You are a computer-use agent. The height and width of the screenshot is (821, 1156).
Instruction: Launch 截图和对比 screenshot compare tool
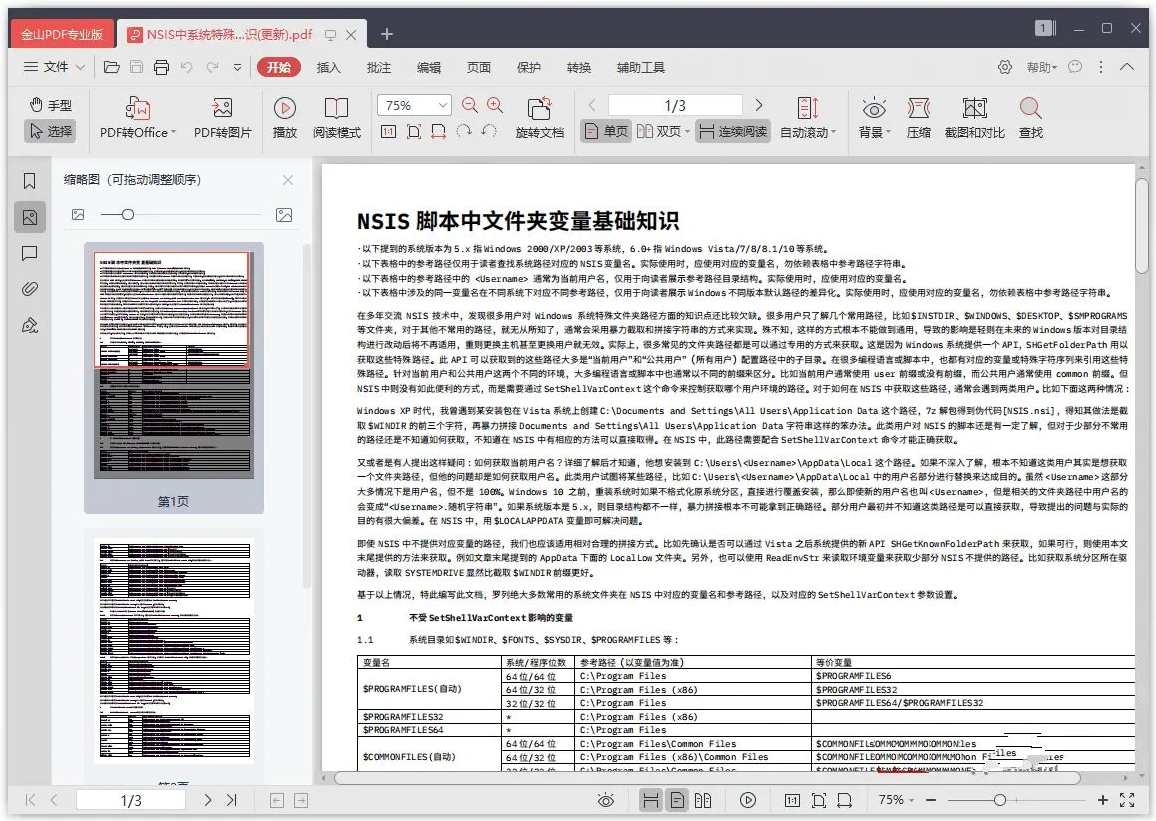tap(973, 117)
